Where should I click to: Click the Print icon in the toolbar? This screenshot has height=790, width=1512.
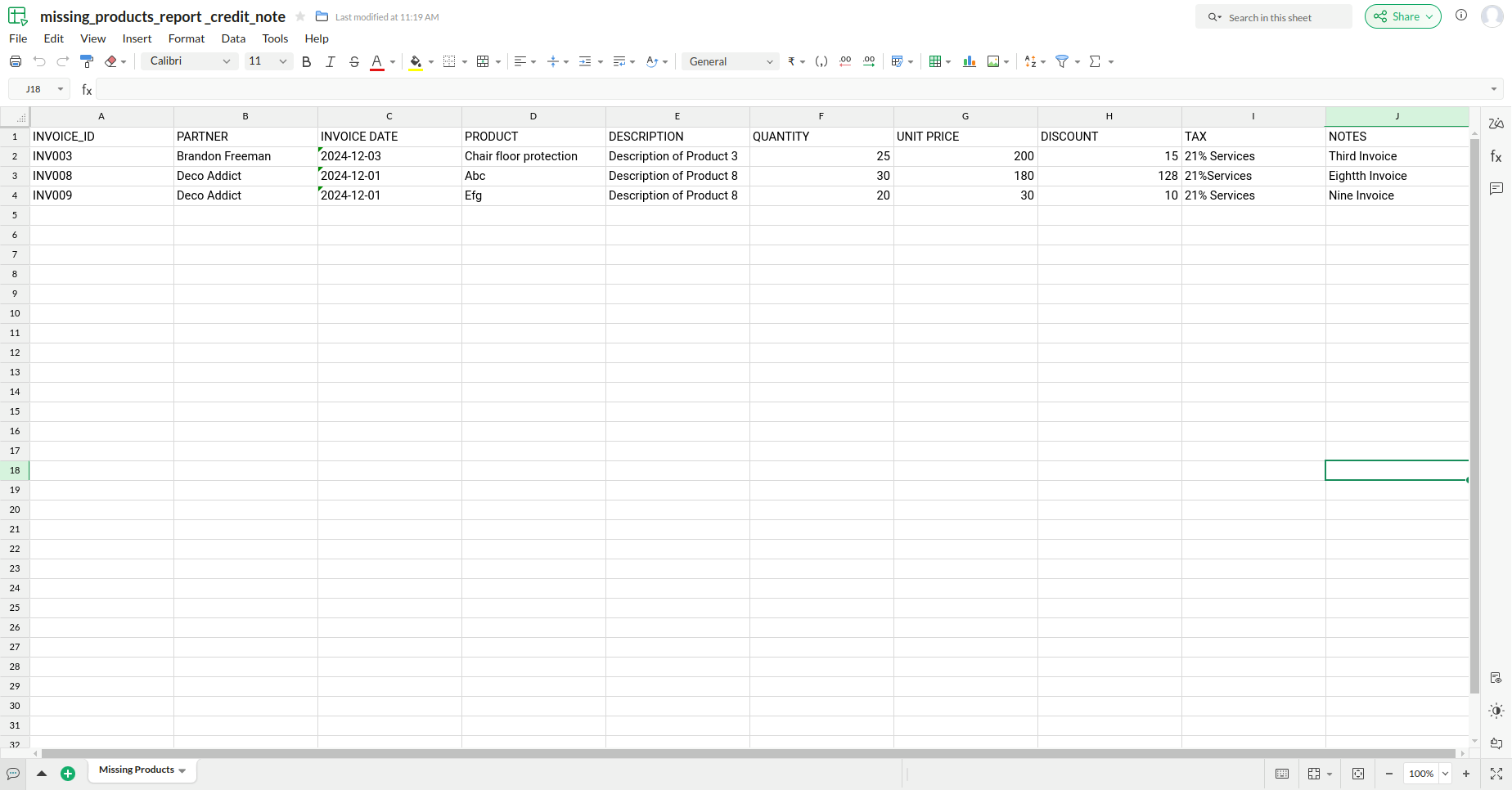coord(16,61)
